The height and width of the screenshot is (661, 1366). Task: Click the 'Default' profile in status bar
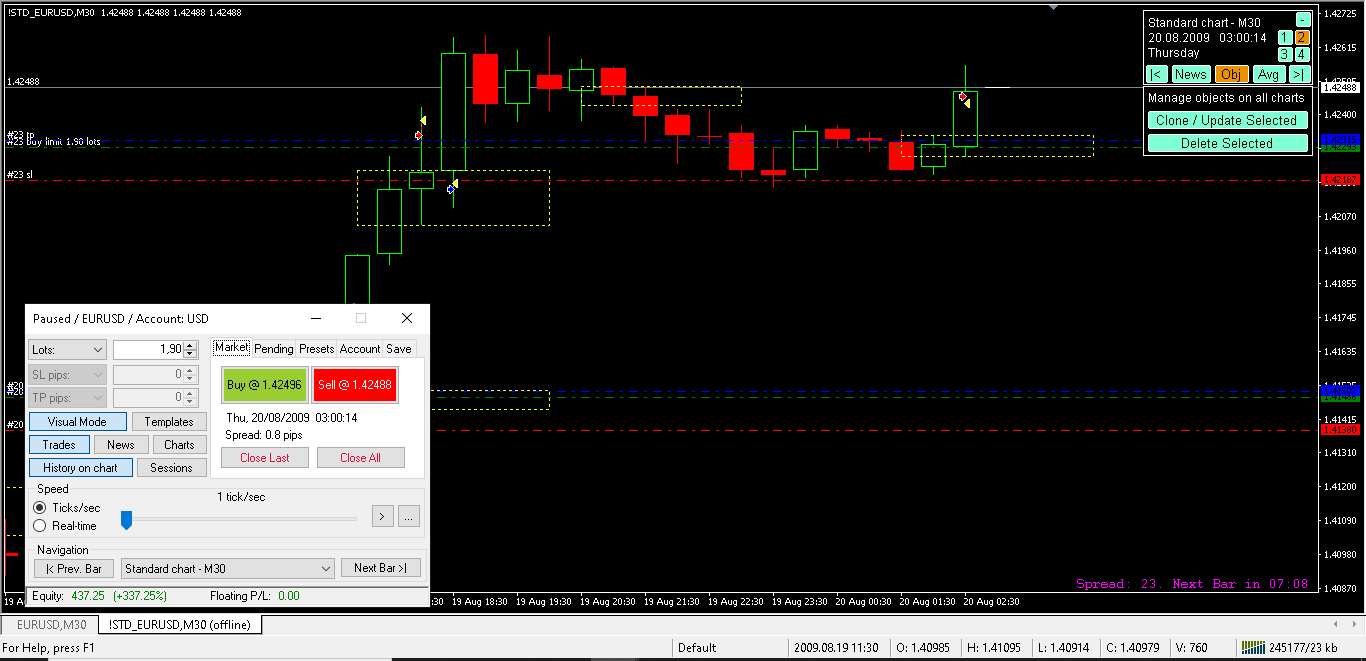click(697, 648)
